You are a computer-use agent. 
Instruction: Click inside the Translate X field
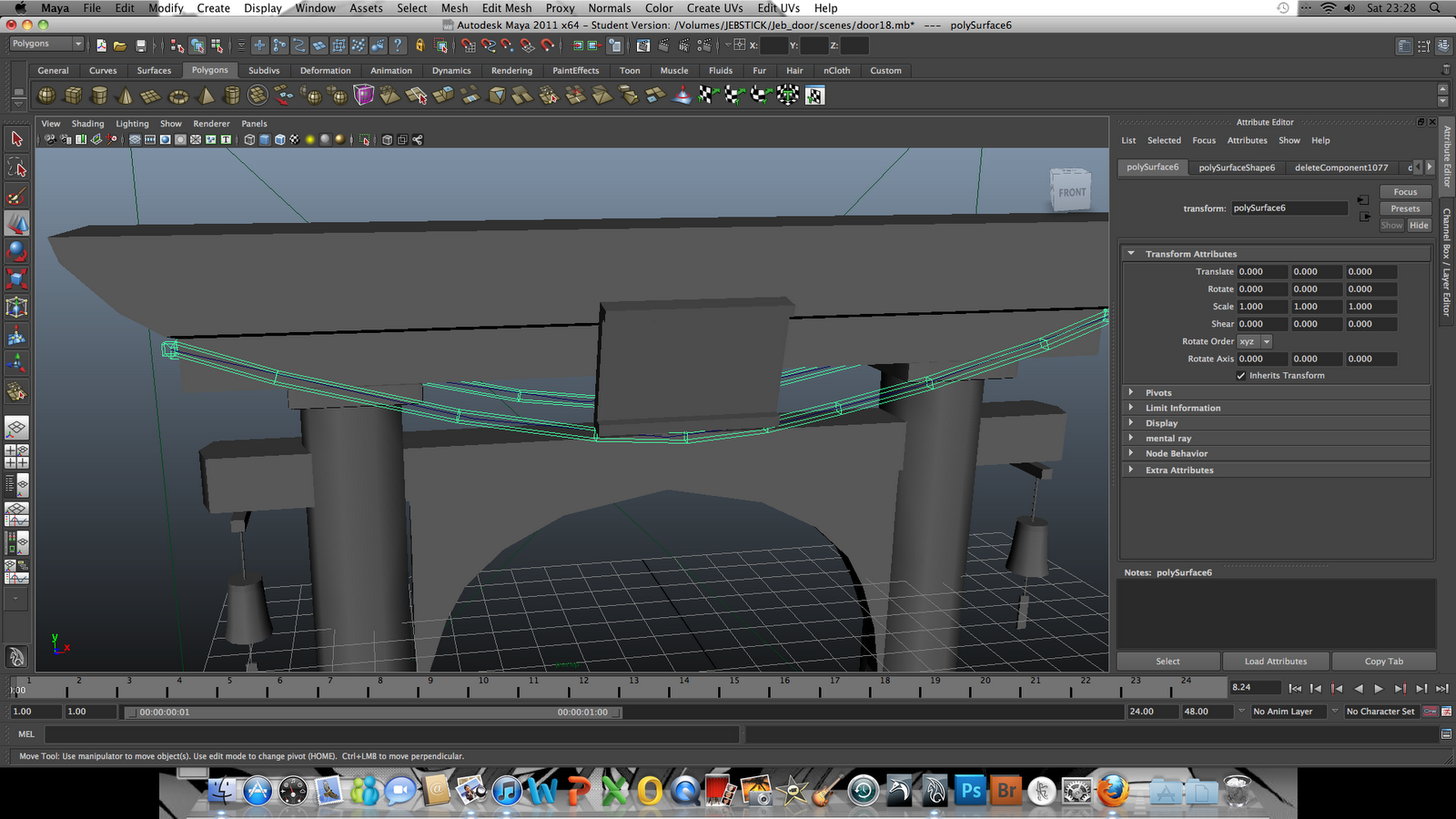[1260, 271]
